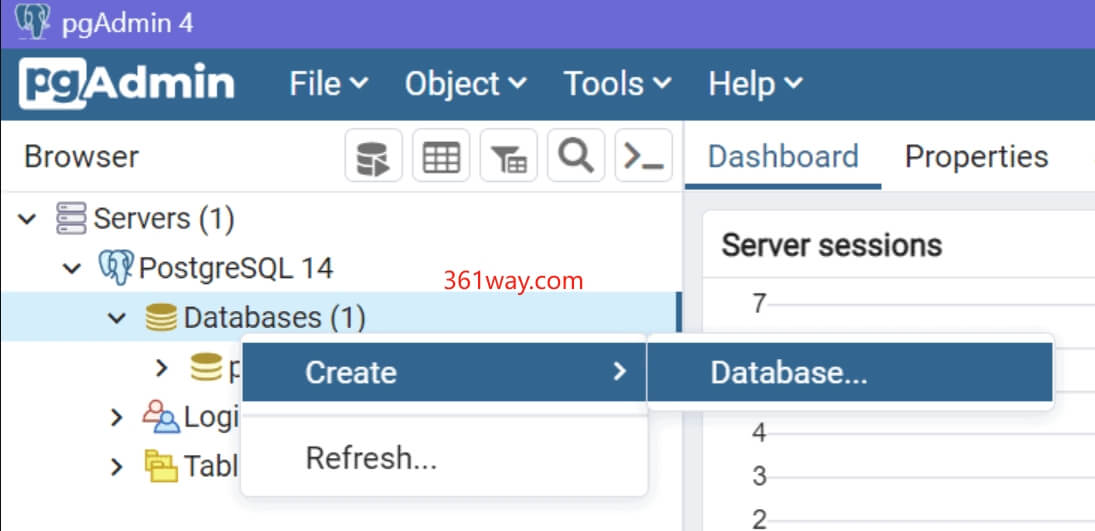
Task: Click the Servers stack icon
Action: tap(71, 219)
